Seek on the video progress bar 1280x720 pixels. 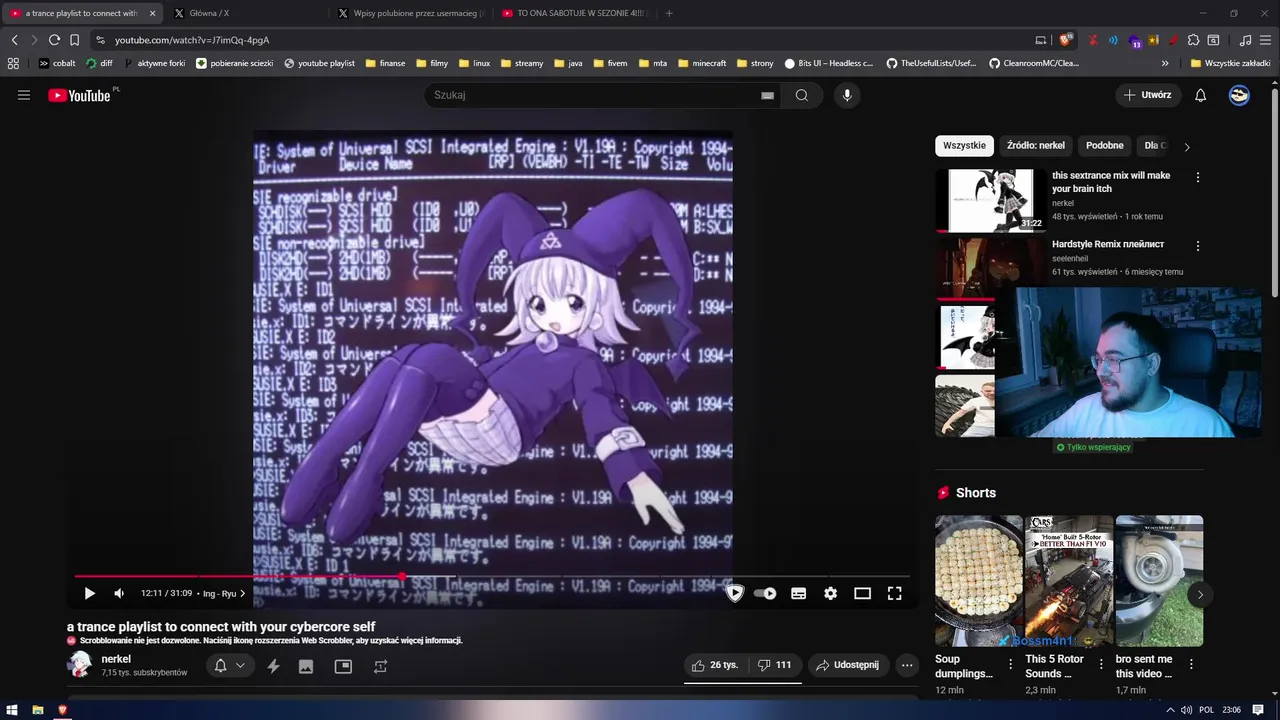click(x=492, y=577)
